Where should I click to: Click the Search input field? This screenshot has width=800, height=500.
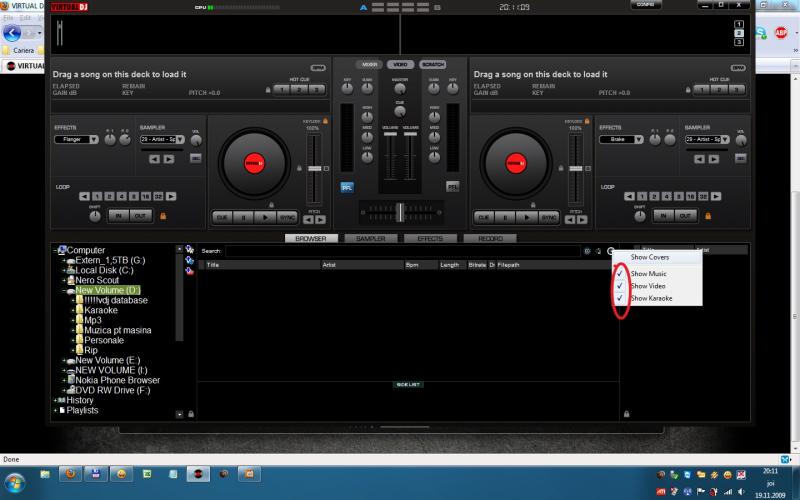[400, 251]
